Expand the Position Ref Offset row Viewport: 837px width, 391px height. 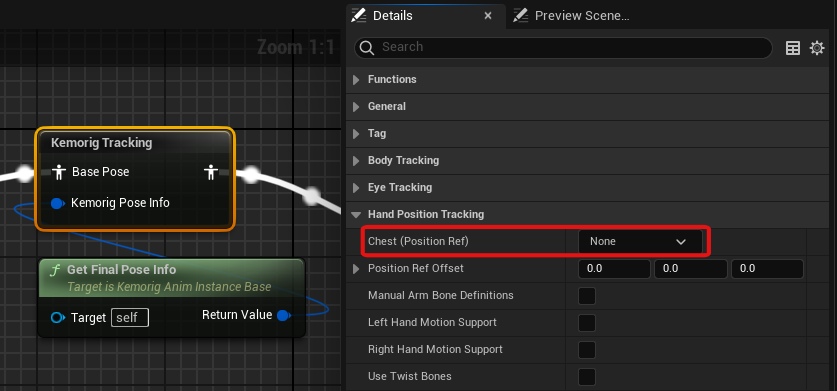[356, 269]
